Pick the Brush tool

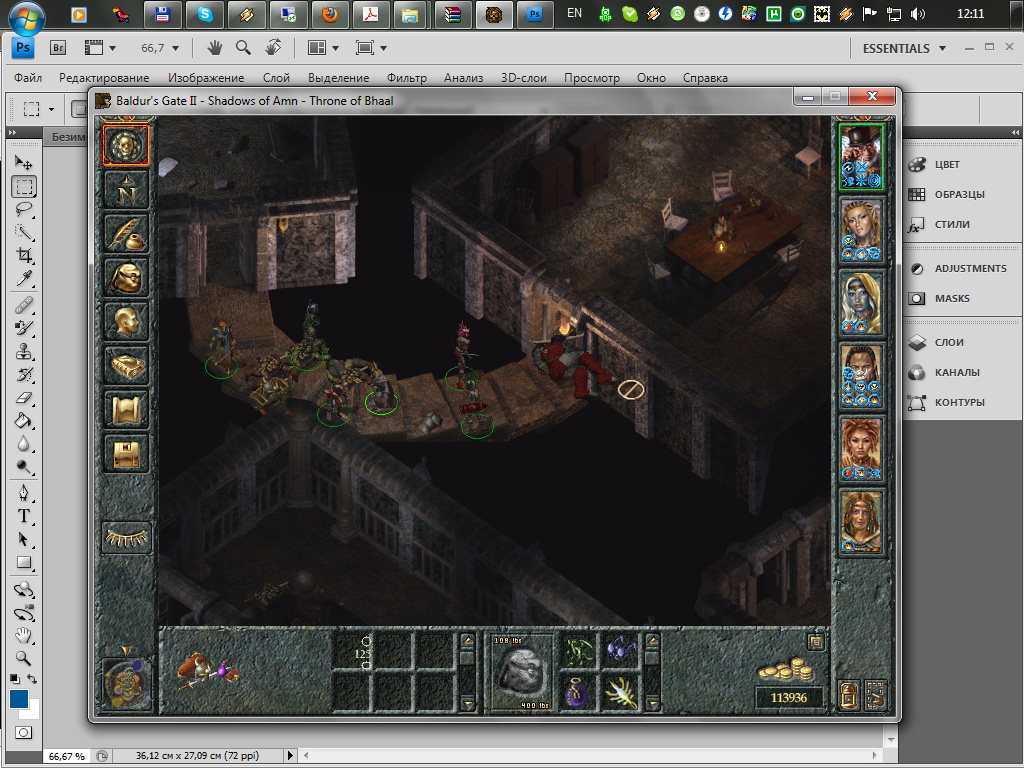click(24, 328)
